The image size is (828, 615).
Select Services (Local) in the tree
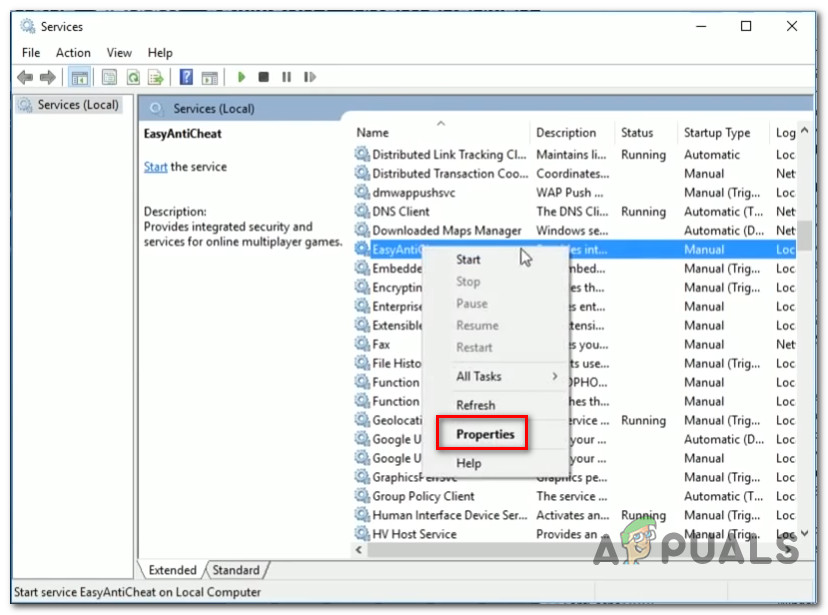tap(69, 105)
